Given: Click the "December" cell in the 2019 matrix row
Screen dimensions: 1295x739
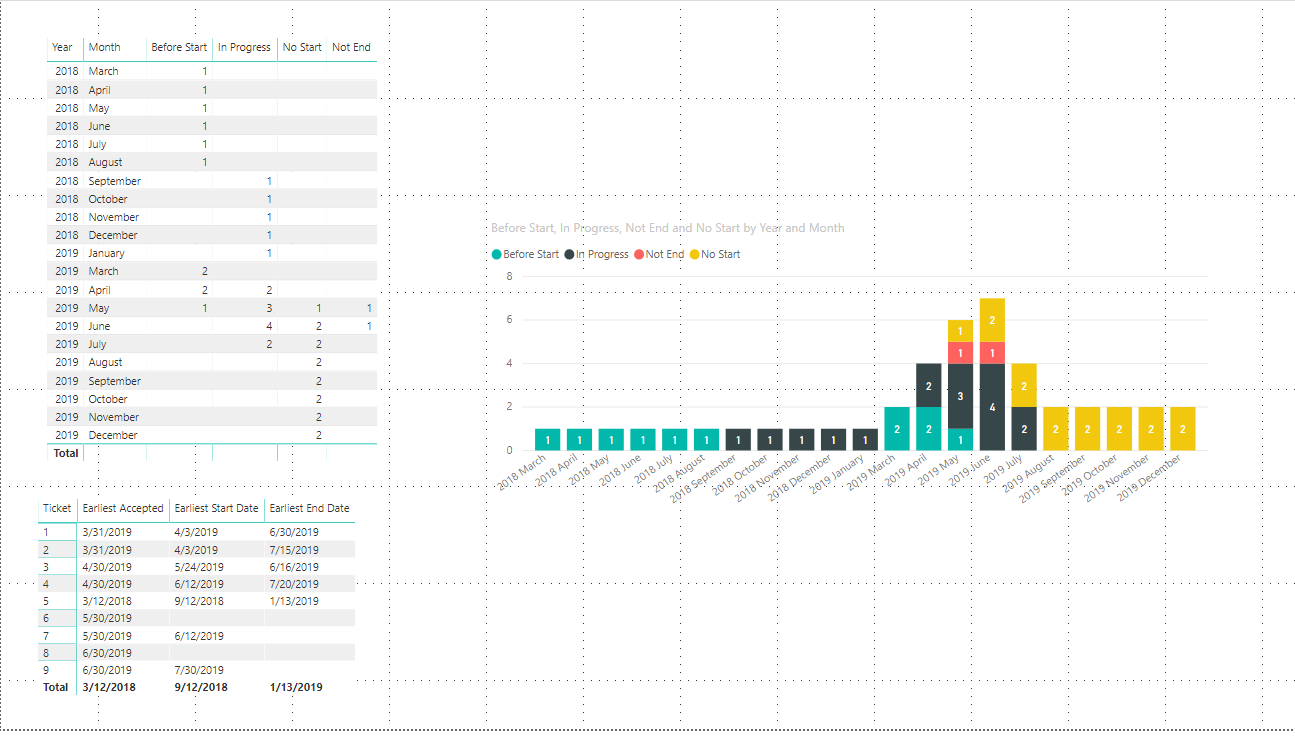Looking at the screenshot, I should tap(113, 435).
